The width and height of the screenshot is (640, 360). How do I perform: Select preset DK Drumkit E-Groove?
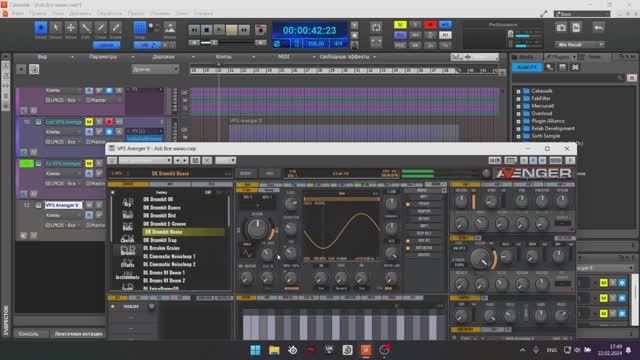pyautogui.click(x=164, y=224)
